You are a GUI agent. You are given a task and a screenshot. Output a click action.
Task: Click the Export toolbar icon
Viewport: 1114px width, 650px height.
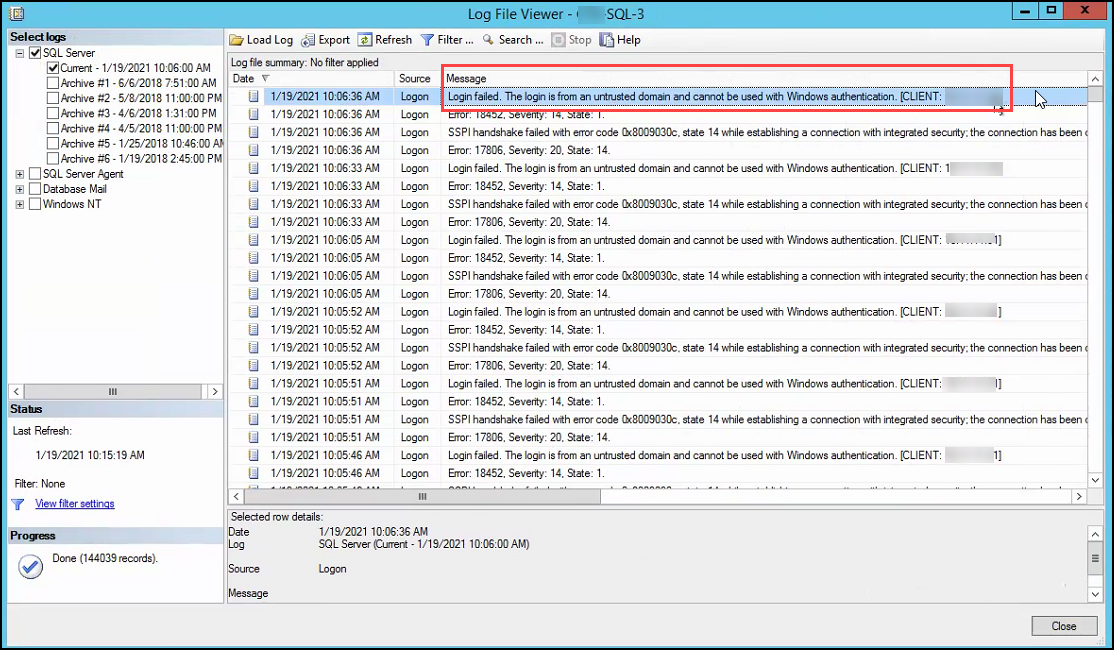(x=308, y=40)
